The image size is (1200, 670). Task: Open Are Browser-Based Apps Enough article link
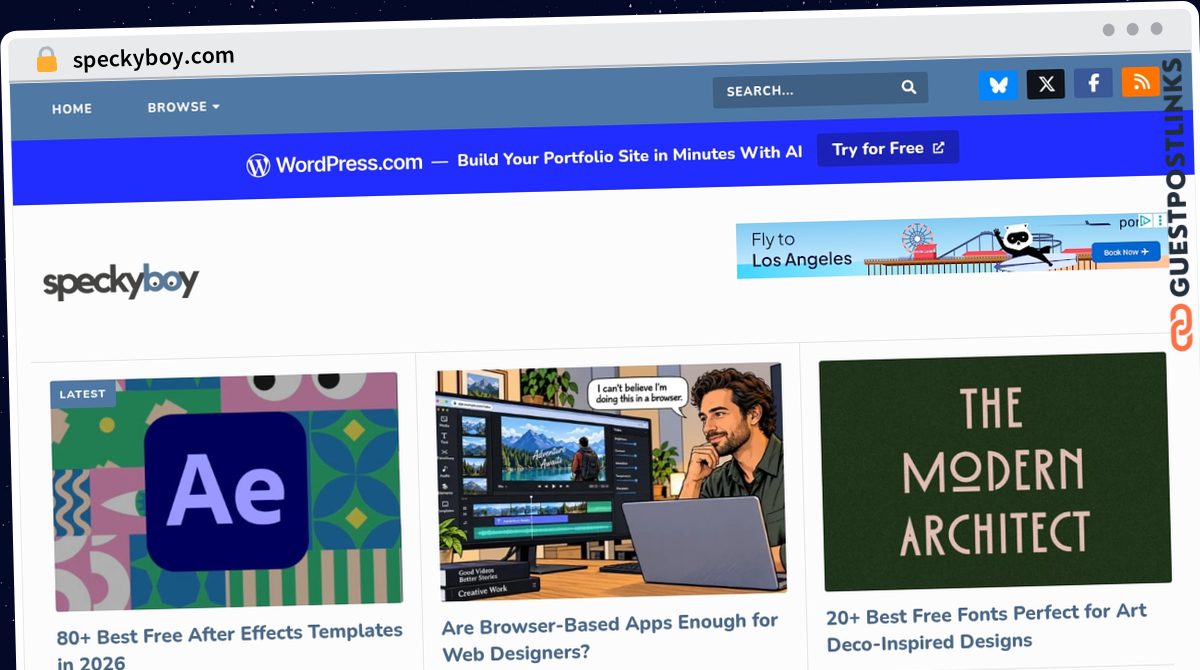click(610, 636)
